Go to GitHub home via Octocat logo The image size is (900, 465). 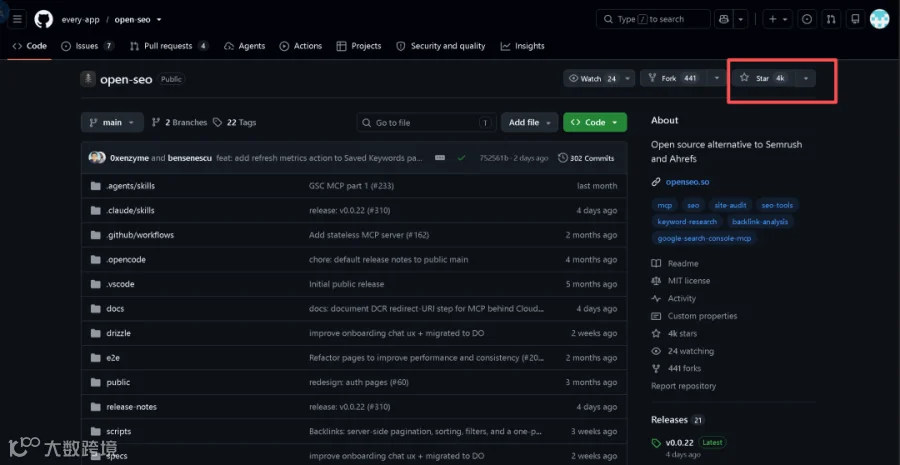pyautogui.click(x=44, y=20)
